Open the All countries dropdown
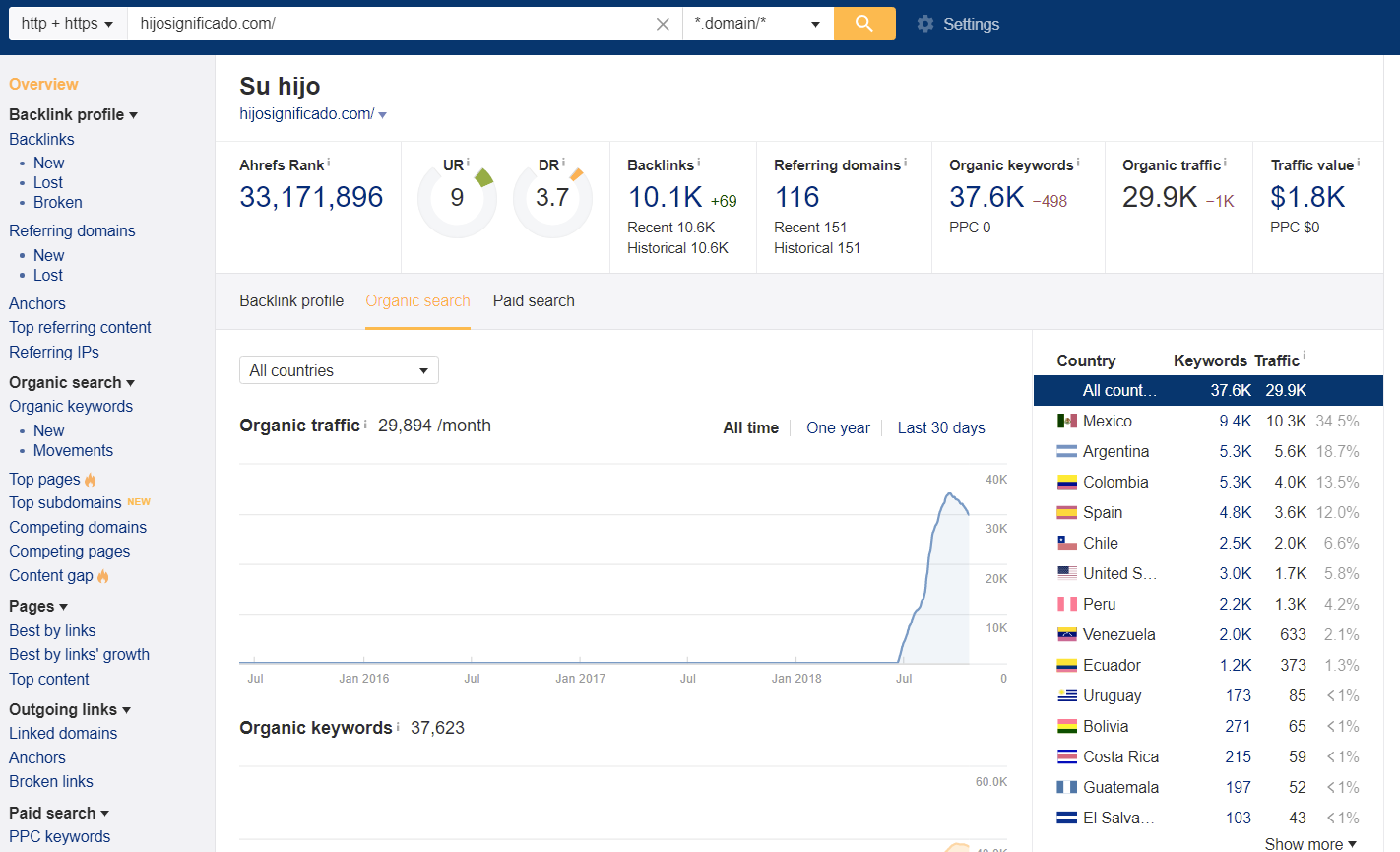The height and width of the screenshot is (852, 1400). coord(339,370)
